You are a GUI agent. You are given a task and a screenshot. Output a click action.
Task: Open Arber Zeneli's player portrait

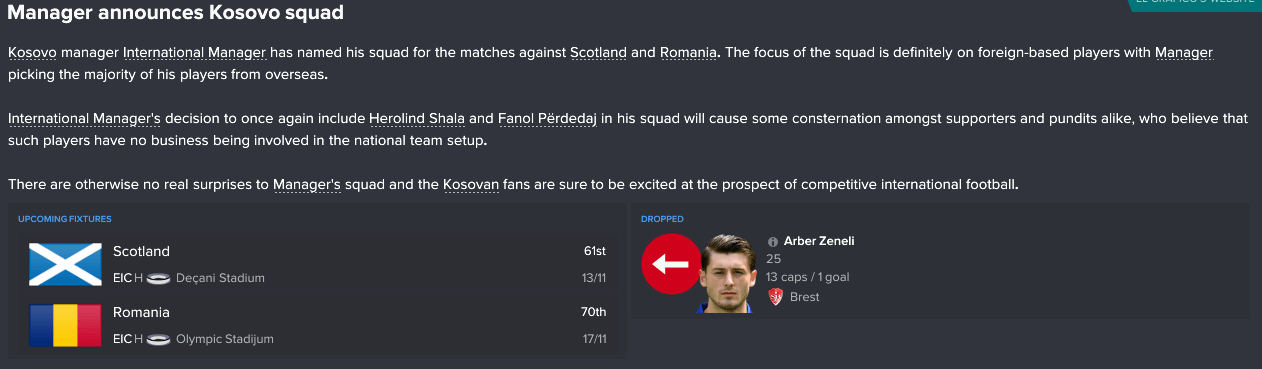pyautogui.click(x=727, y=273)
